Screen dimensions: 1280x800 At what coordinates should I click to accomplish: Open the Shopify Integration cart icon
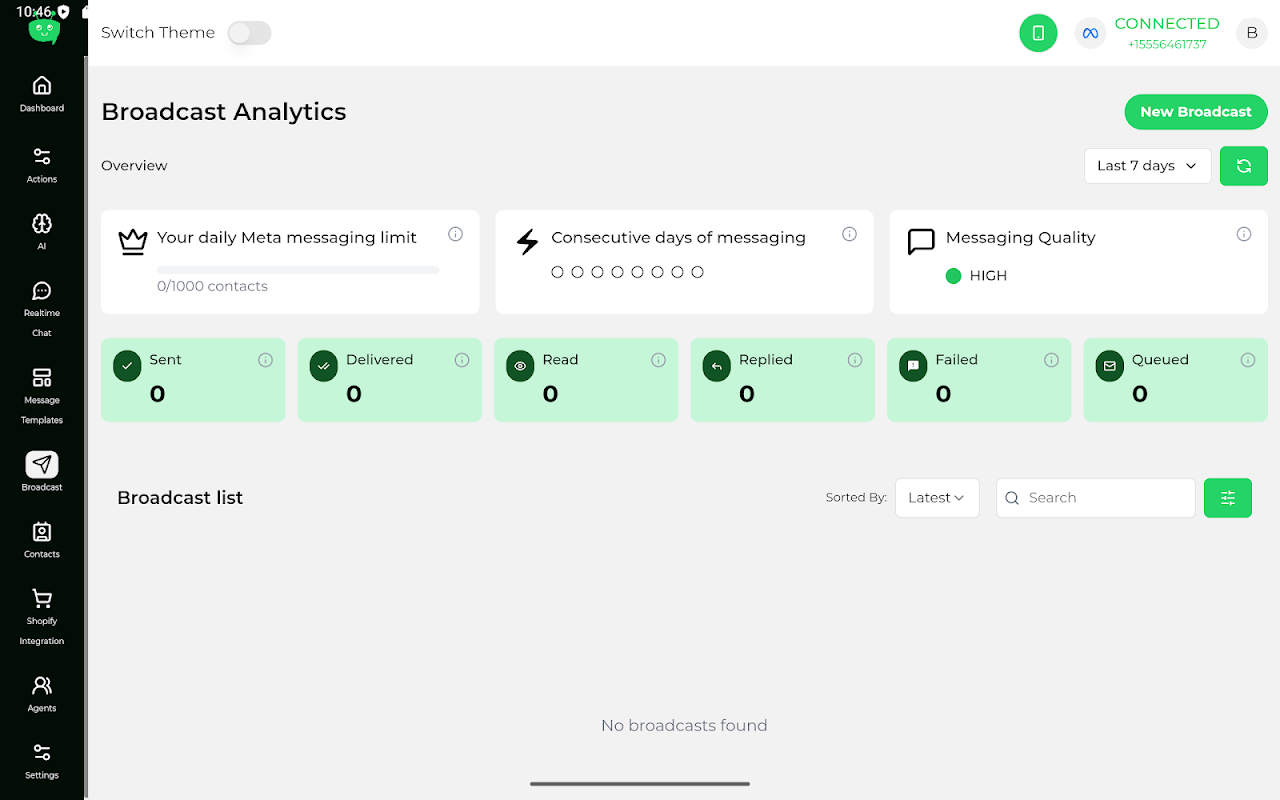(41, 599)
